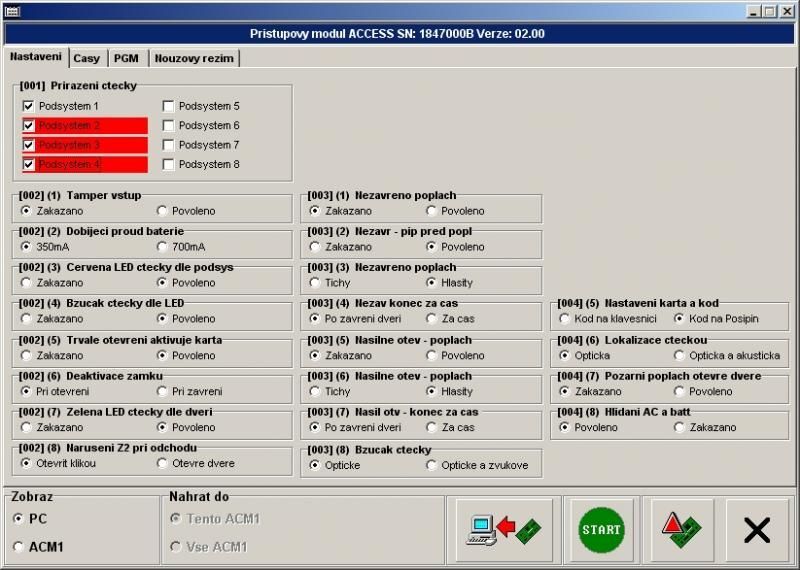Select 700mA for Dobijeci proud baterie
800x570 pixels.
point(162,247)
